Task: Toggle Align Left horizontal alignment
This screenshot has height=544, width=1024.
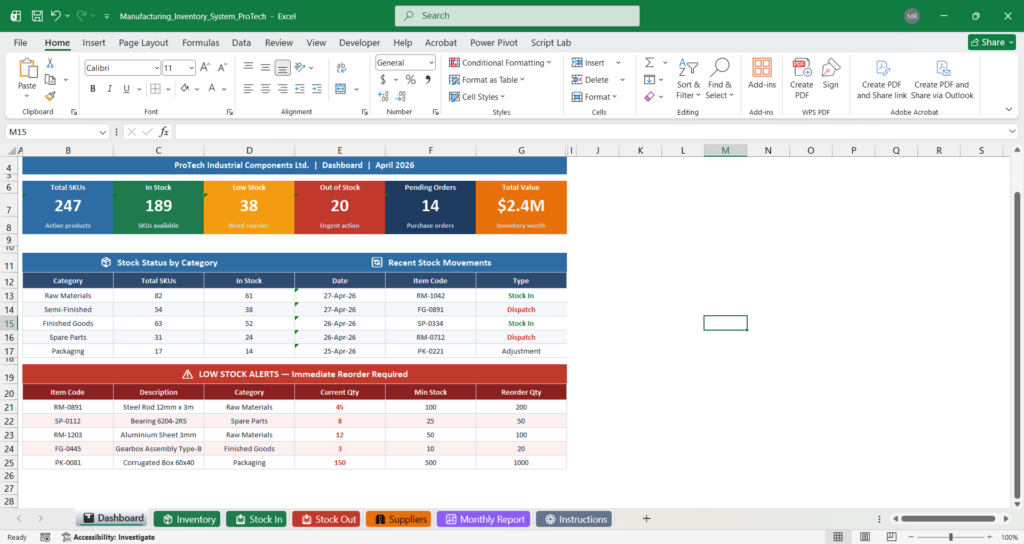Action: coord(248,88)
